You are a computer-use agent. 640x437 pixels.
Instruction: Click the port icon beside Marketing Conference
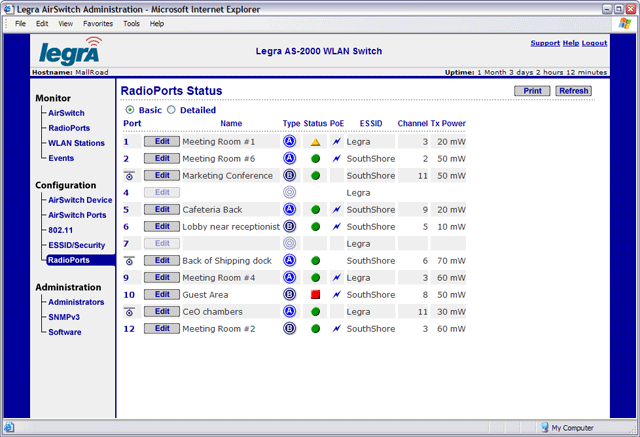point(129,176)
